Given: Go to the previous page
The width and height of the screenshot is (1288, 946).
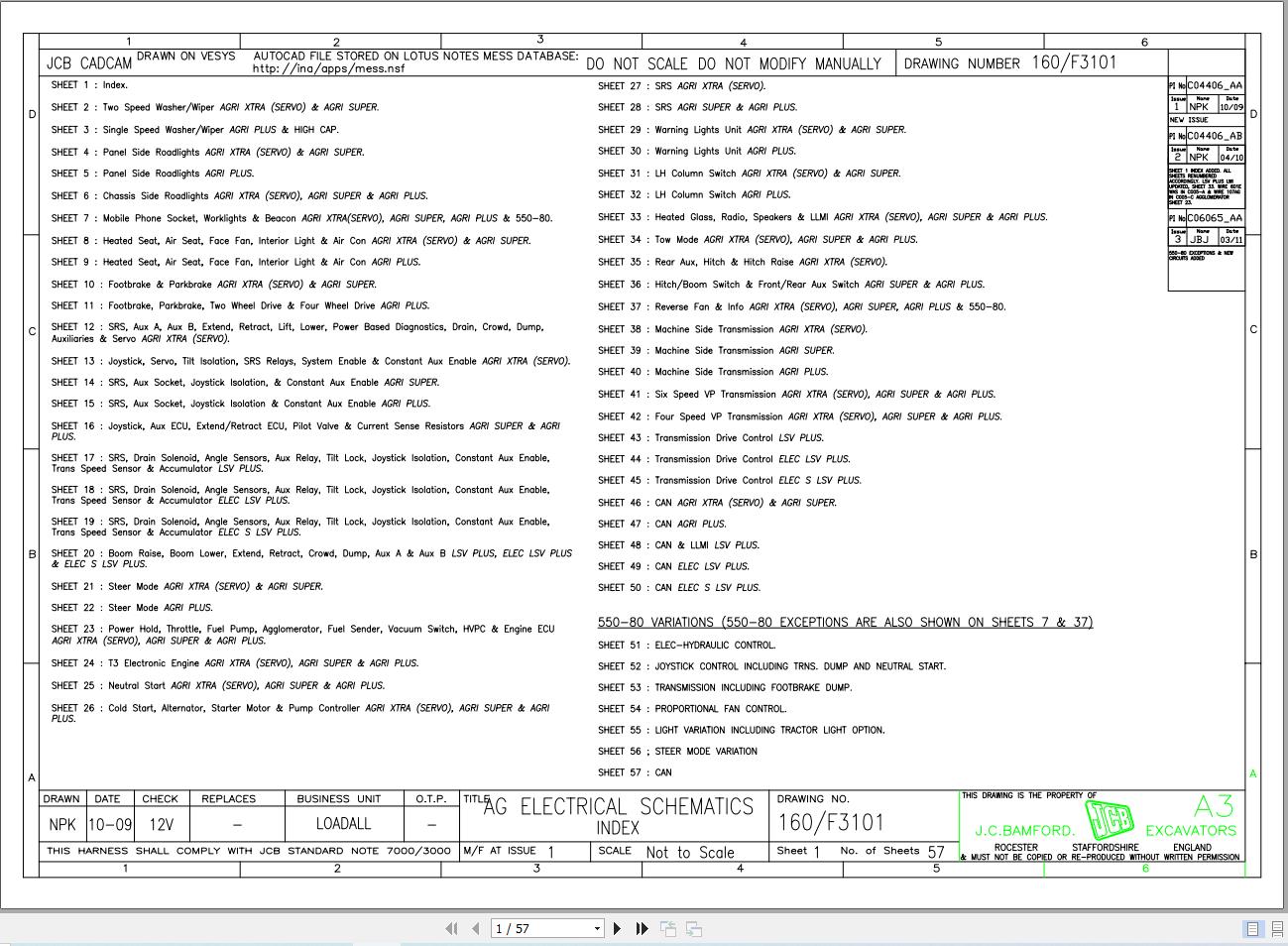Looking at the screenshot, I should (x=476, y=929).
